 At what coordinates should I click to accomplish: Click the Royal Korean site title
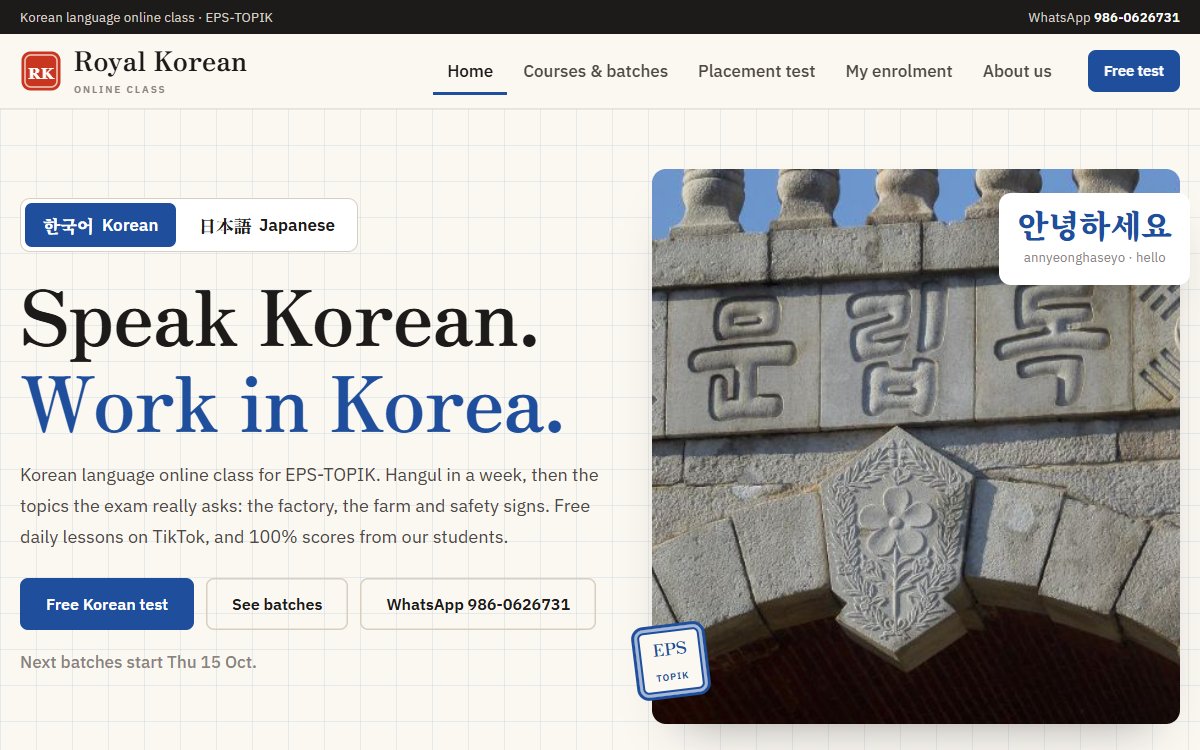tap(160, 62)
